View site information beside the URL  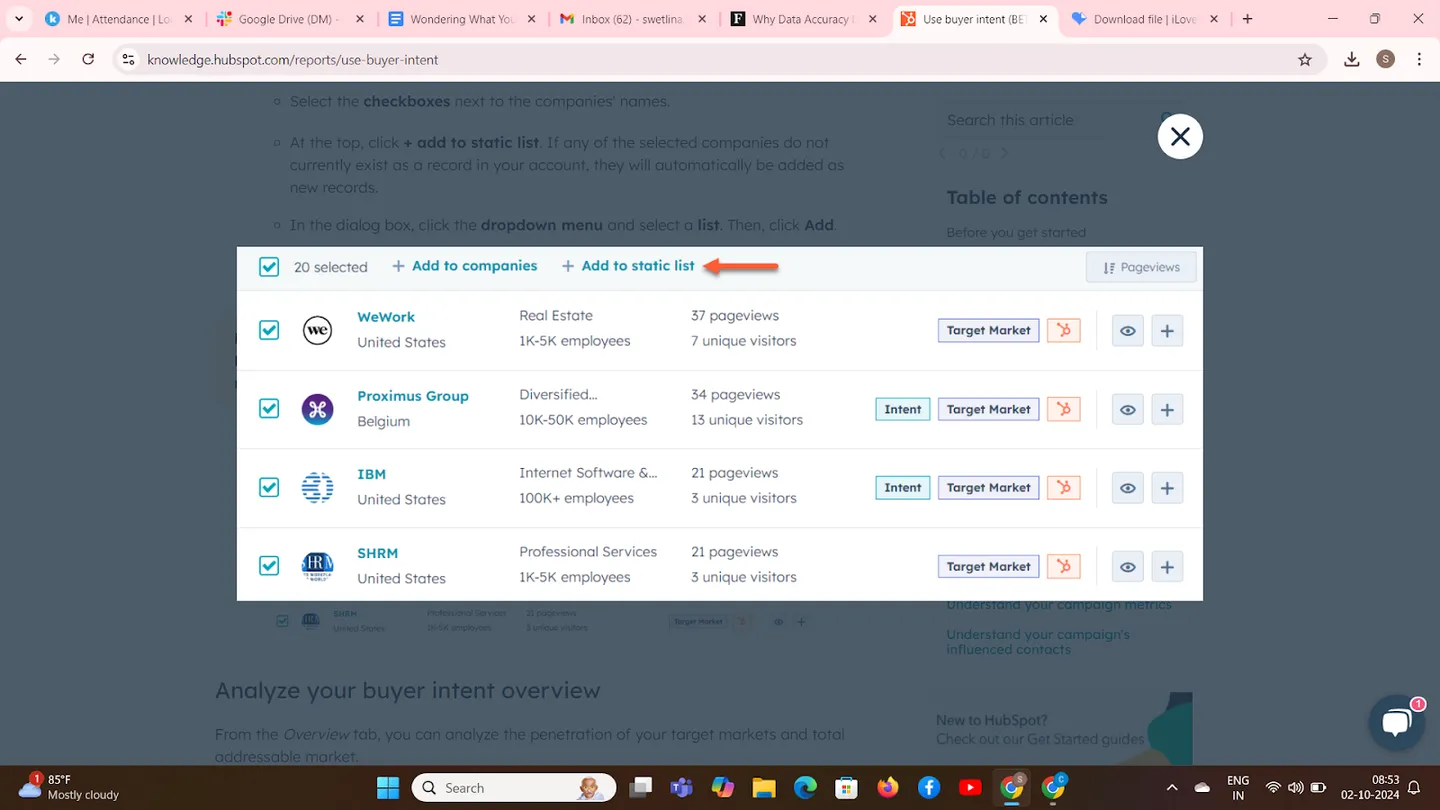tap(128, 60)
